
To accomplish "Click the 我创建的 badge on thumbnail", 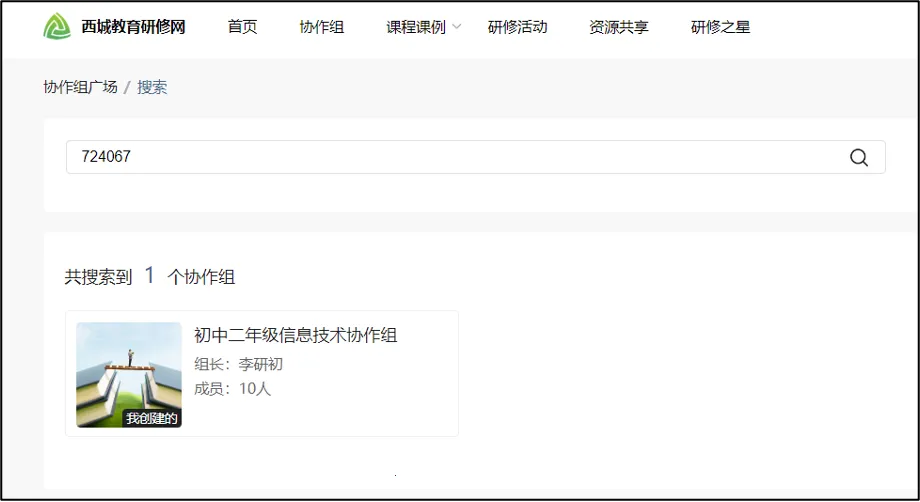I will click(x=152, y=418).
